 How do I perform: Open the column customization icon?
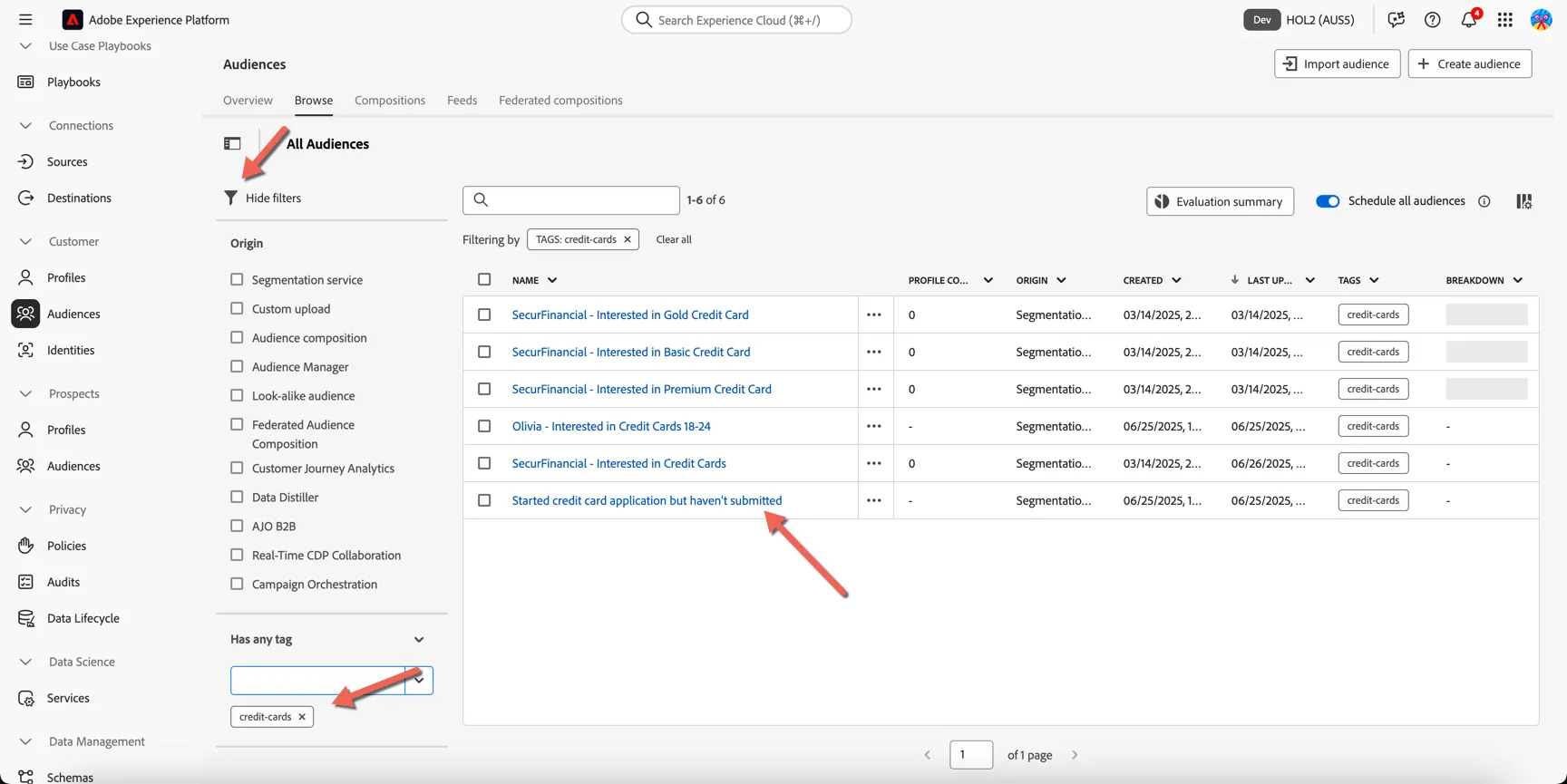click(1524, 201)
